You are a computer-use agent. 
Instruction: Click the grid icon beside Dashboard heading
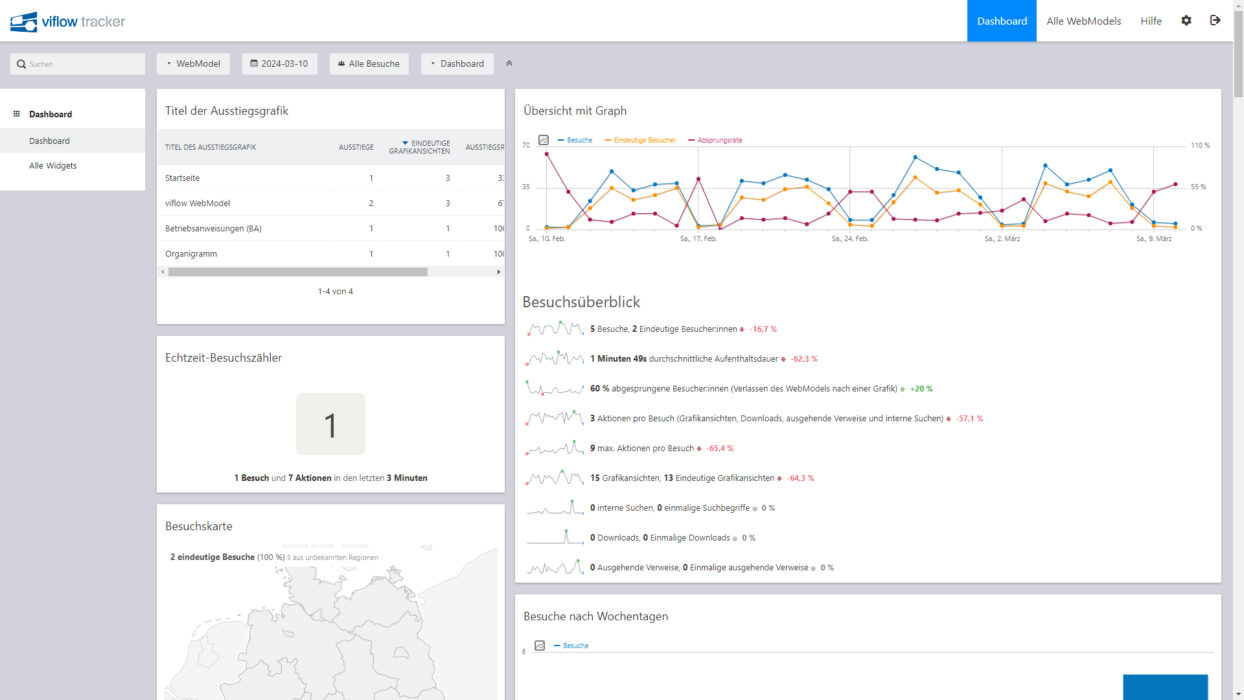point(16,114)
